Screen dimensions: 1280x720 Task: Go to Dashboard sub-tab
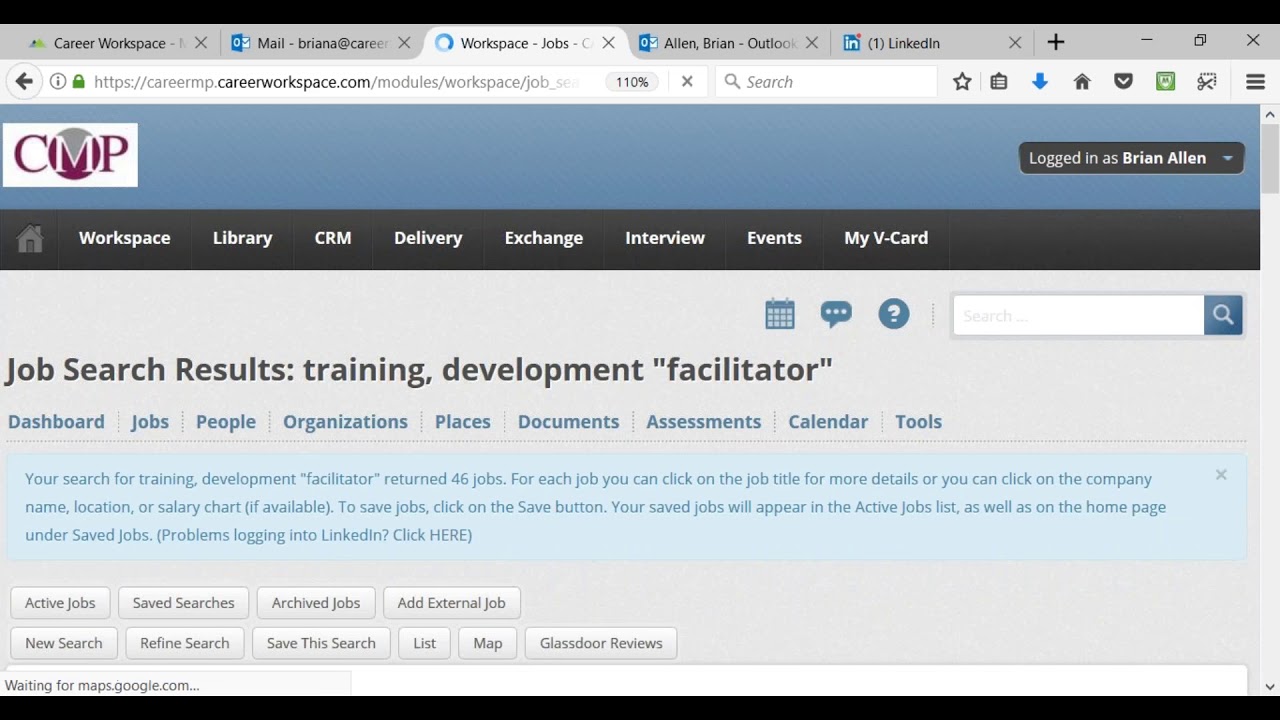click(56, 422)
